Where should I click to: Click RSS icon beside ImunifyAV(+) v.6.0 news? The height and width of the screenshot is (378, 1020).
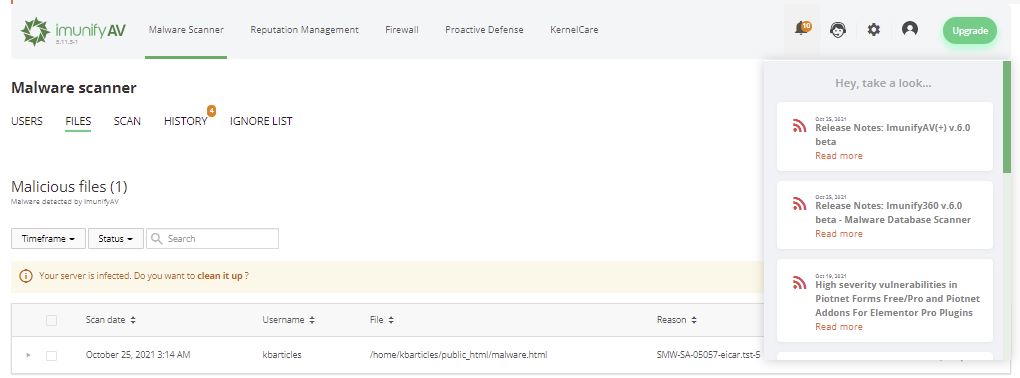coord(799,126)
